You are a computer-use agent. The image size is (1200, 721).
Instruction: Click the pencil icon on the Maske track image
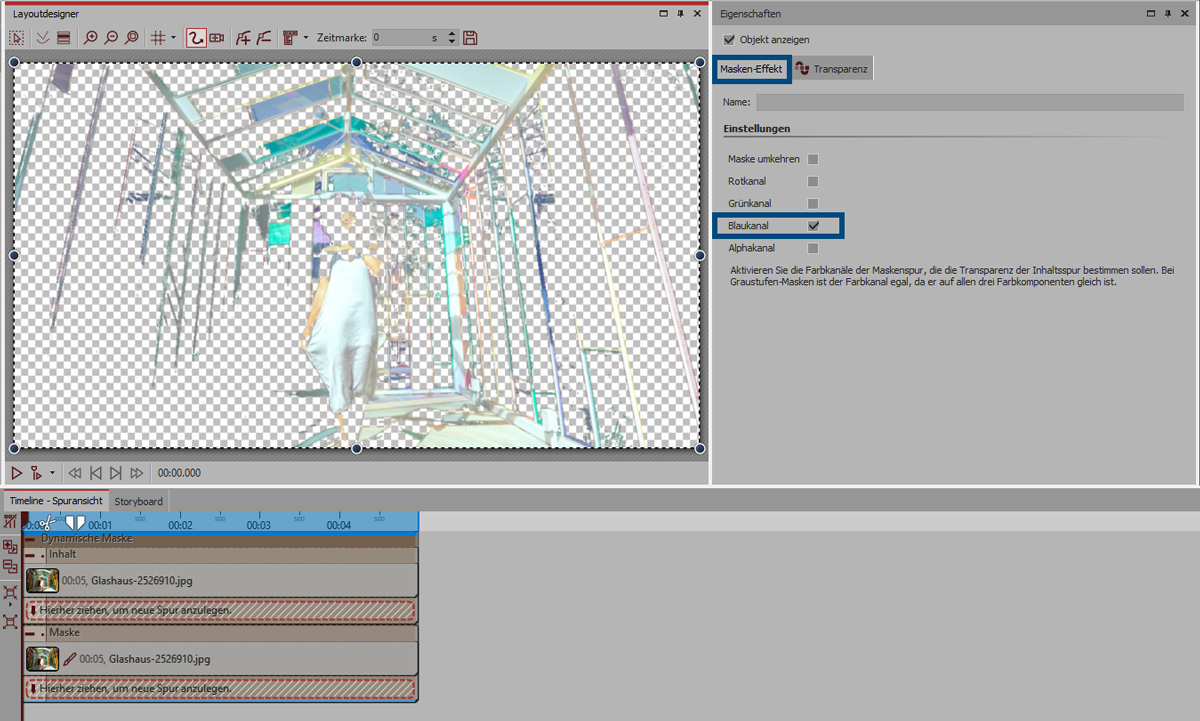point(69,659)
